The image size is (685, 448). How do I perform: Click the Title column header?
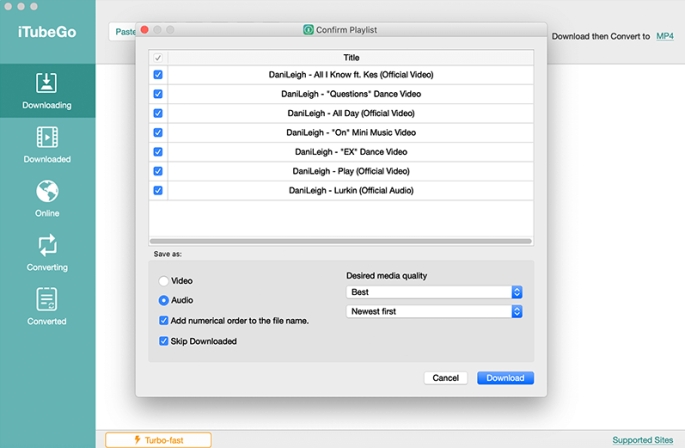pos(351,58)
